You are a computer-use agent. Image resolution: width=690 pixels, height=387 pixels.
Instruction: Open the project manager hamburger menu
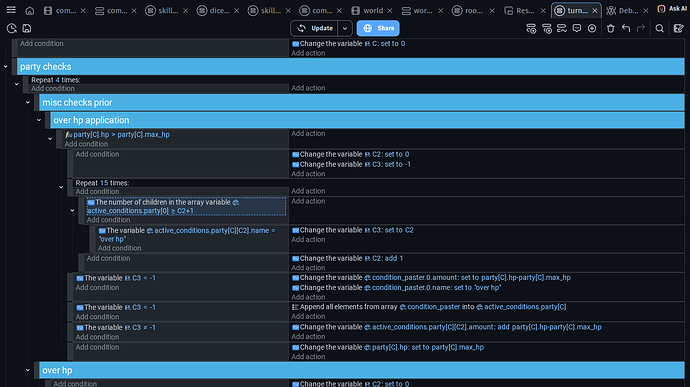point(11,10)
